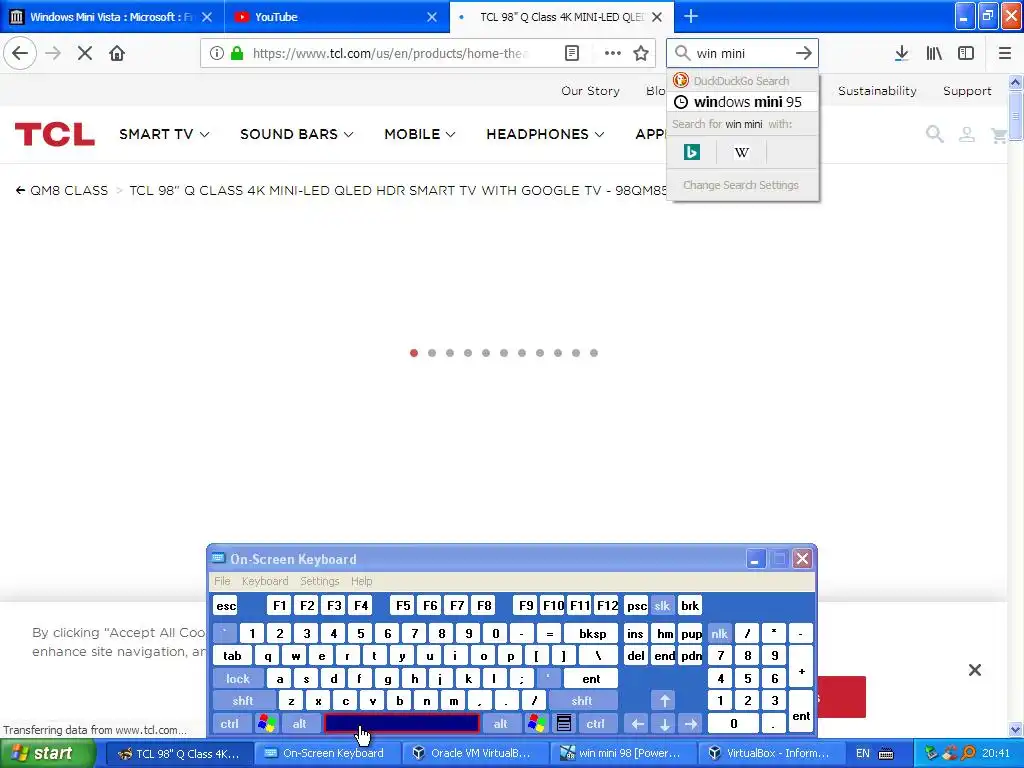1024x768 pixels.
Task: Toggle the right shft key
Action: (x=582, y=701)
